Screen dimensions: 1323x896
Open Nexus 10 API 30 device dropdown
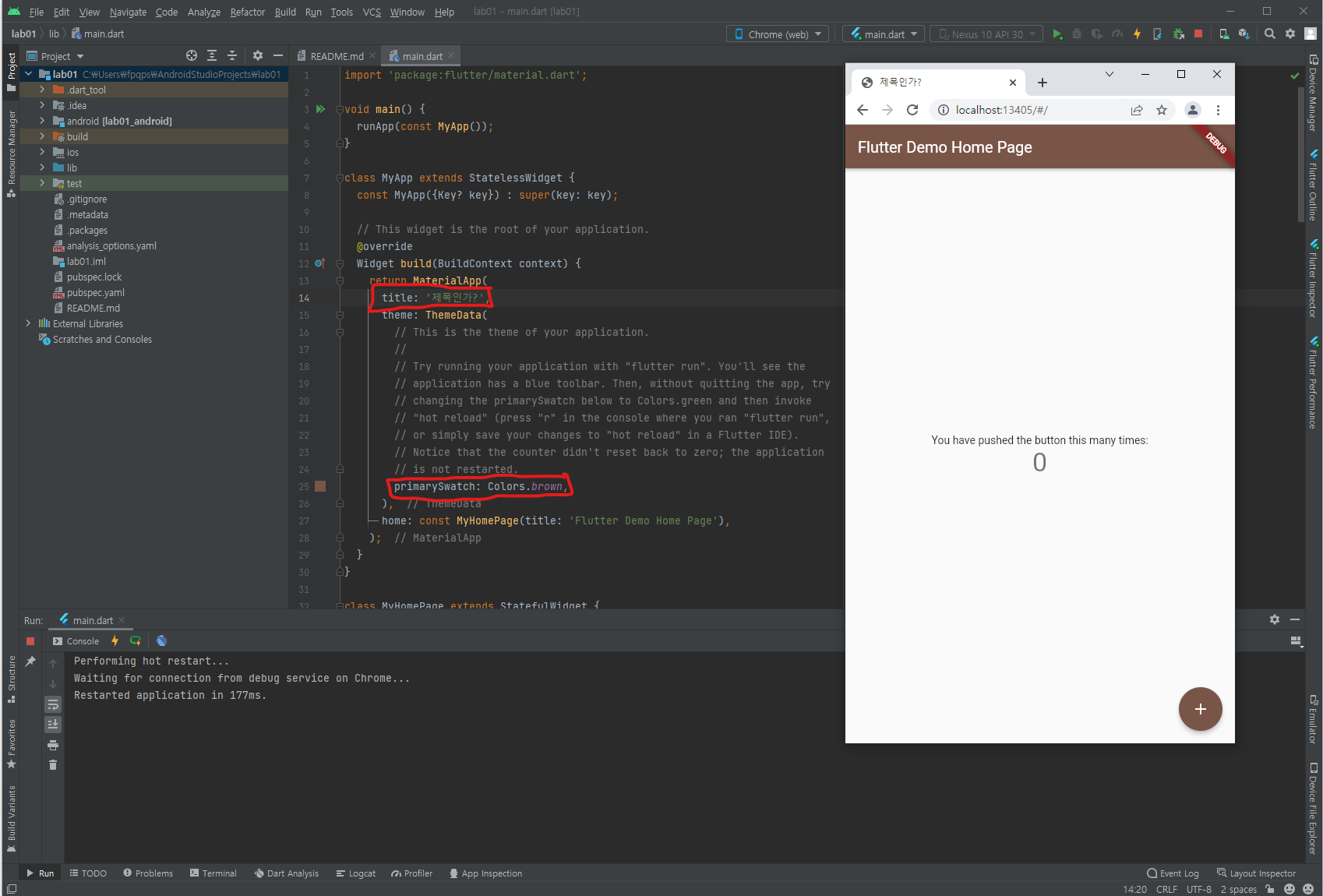pos(986,34)
